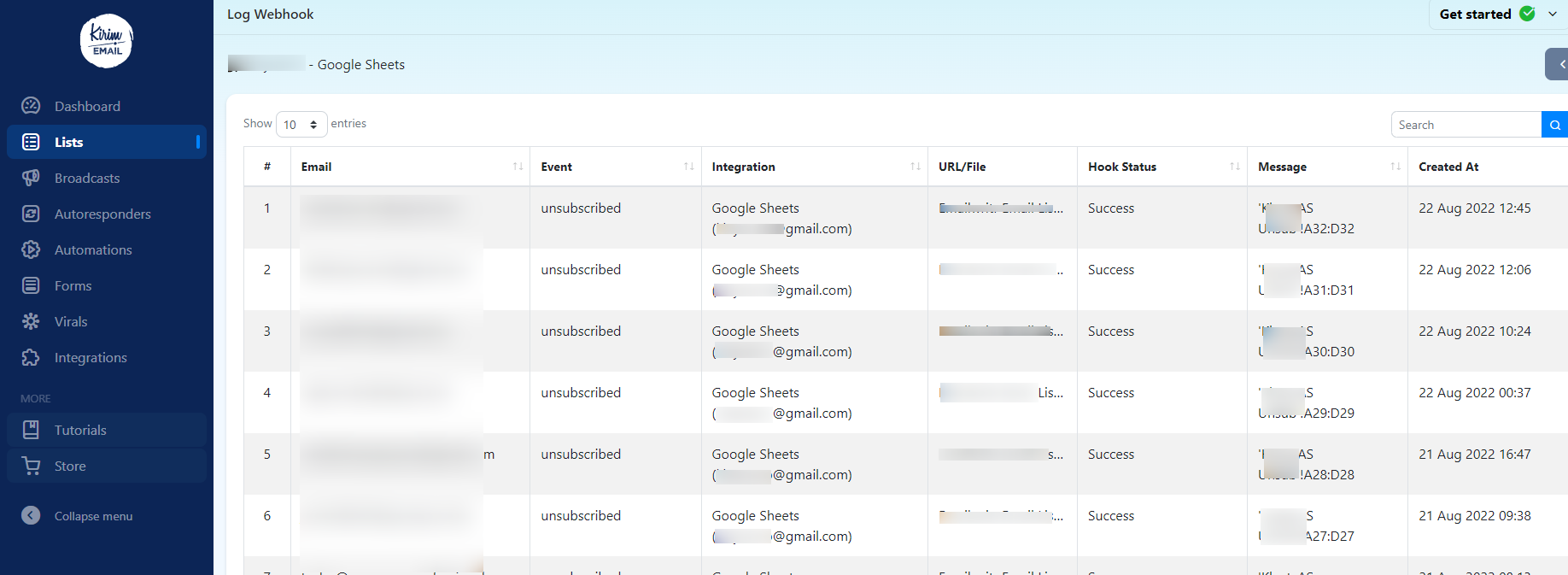The height and width of the screenshot is (575, 1568).
Task: Click the Store cart icon
Action: point(31,466)
